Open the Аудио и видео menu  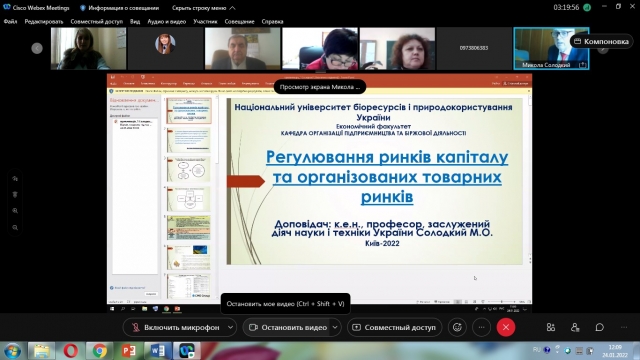(167, 22)
